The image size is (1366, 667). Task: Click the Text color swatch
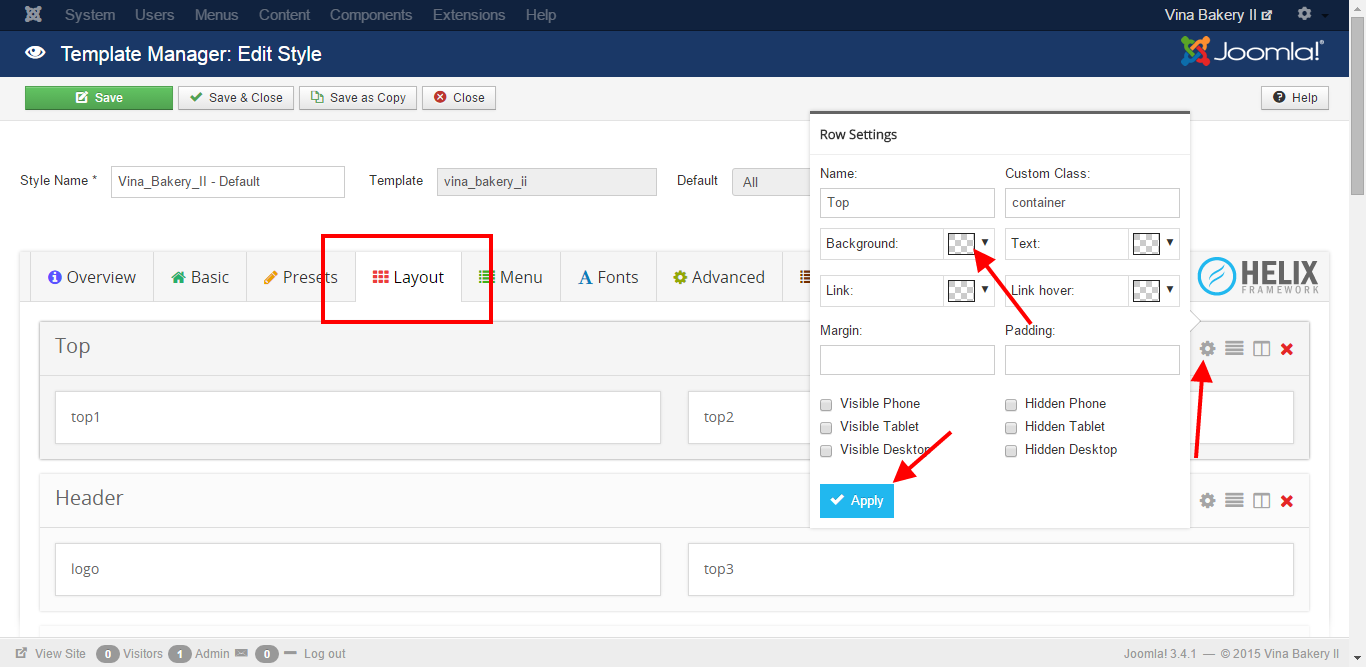point(1148,243)
